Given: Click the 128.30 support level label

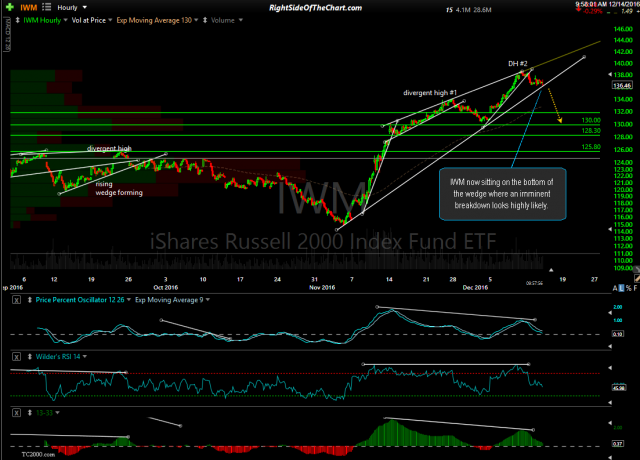Looking at the screenshot, I should pyautogui.click(x=591, y=131).
